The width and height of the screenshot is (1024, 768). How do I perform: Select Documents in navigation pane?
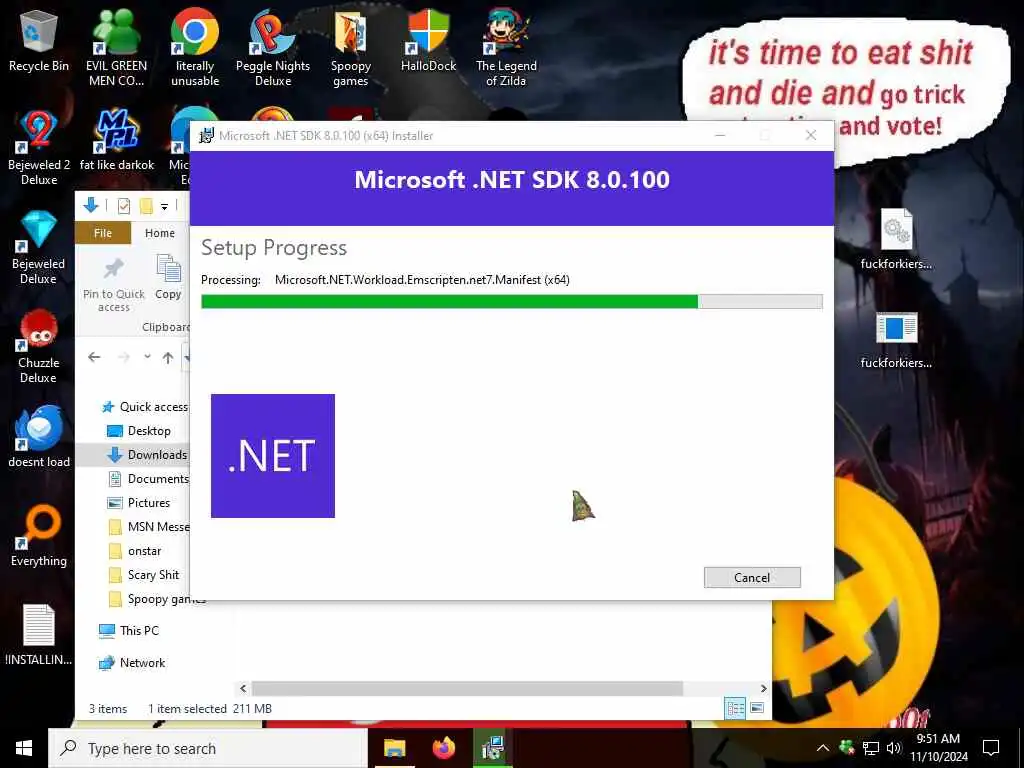[x=148, y=479]
